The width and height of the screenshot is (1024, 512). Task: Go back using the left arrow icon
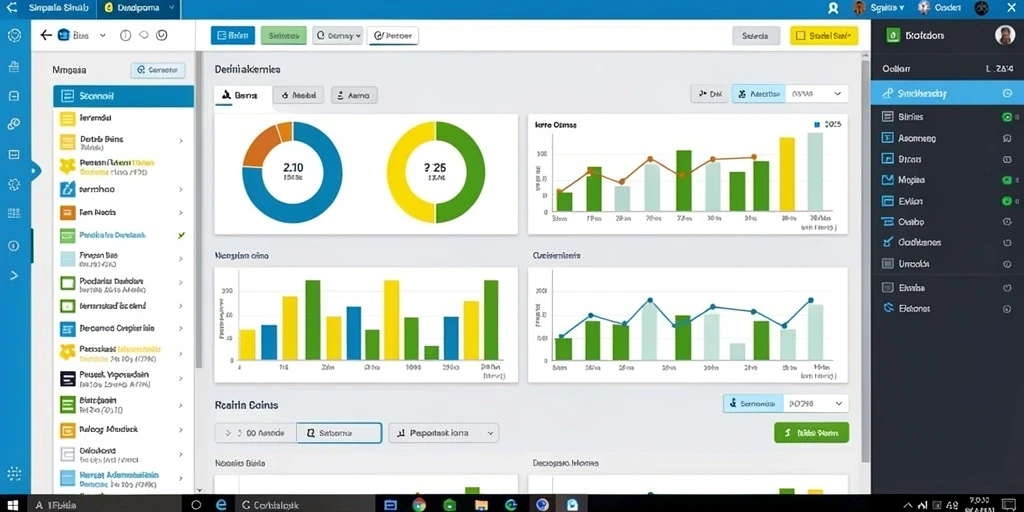(46, 35)
